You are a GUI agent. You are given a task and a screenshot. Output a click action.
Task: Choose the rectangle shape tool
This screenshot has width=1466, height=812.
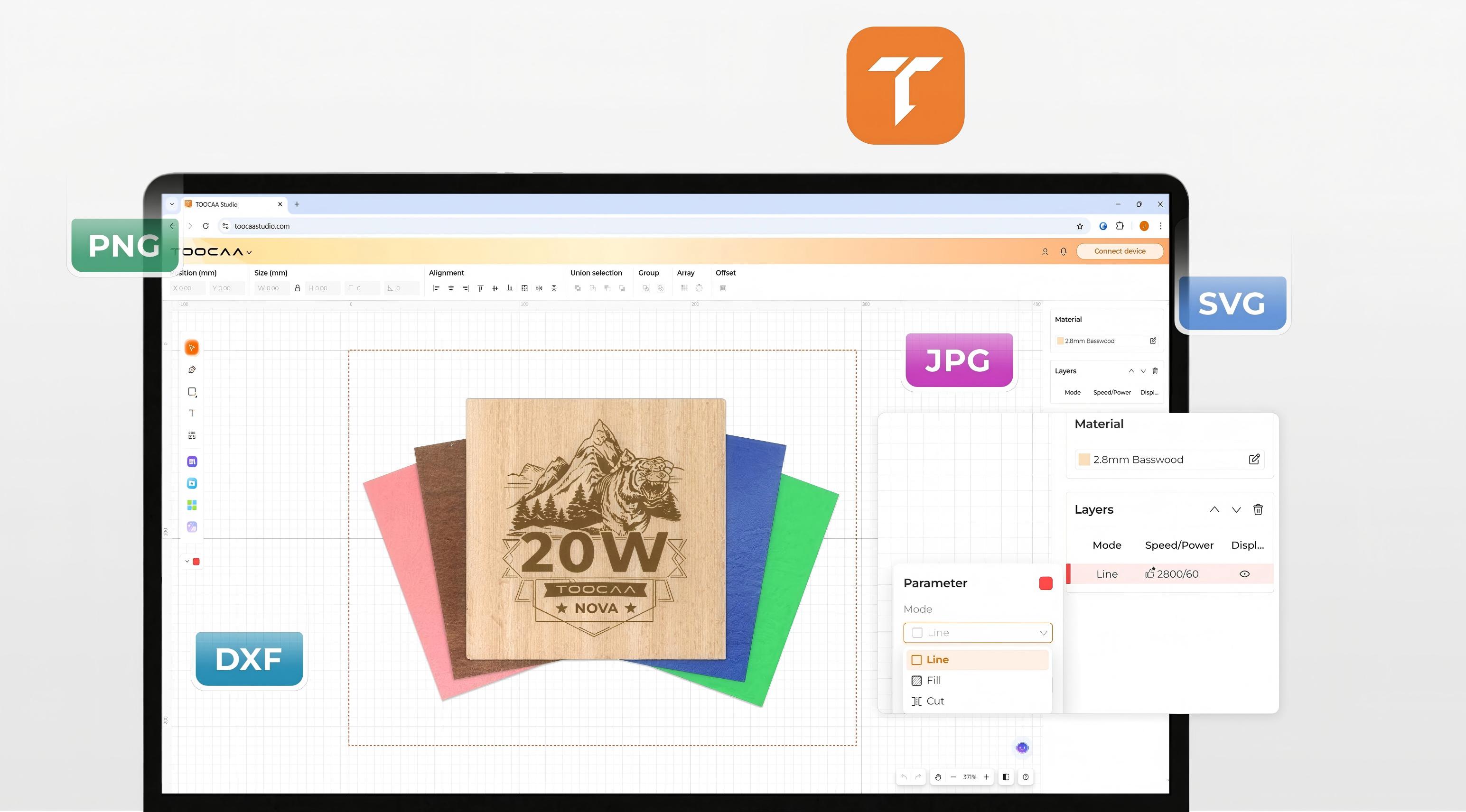(x=192, y=392)
